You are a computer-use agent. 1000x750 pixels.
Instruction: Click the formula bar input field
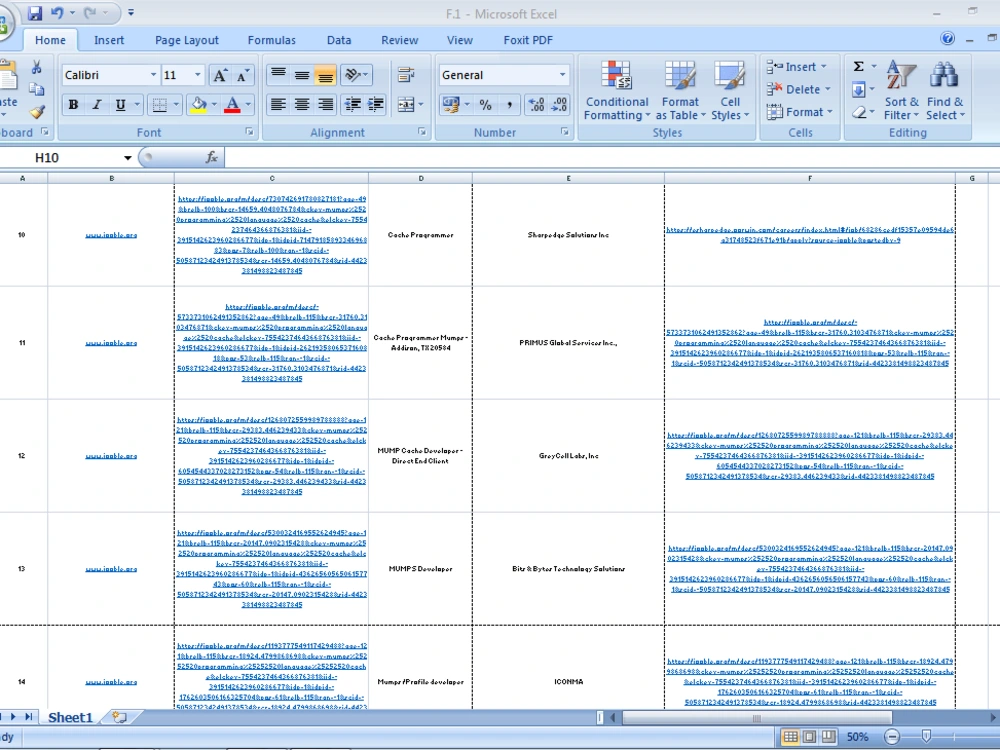click(x=611, y=157)
